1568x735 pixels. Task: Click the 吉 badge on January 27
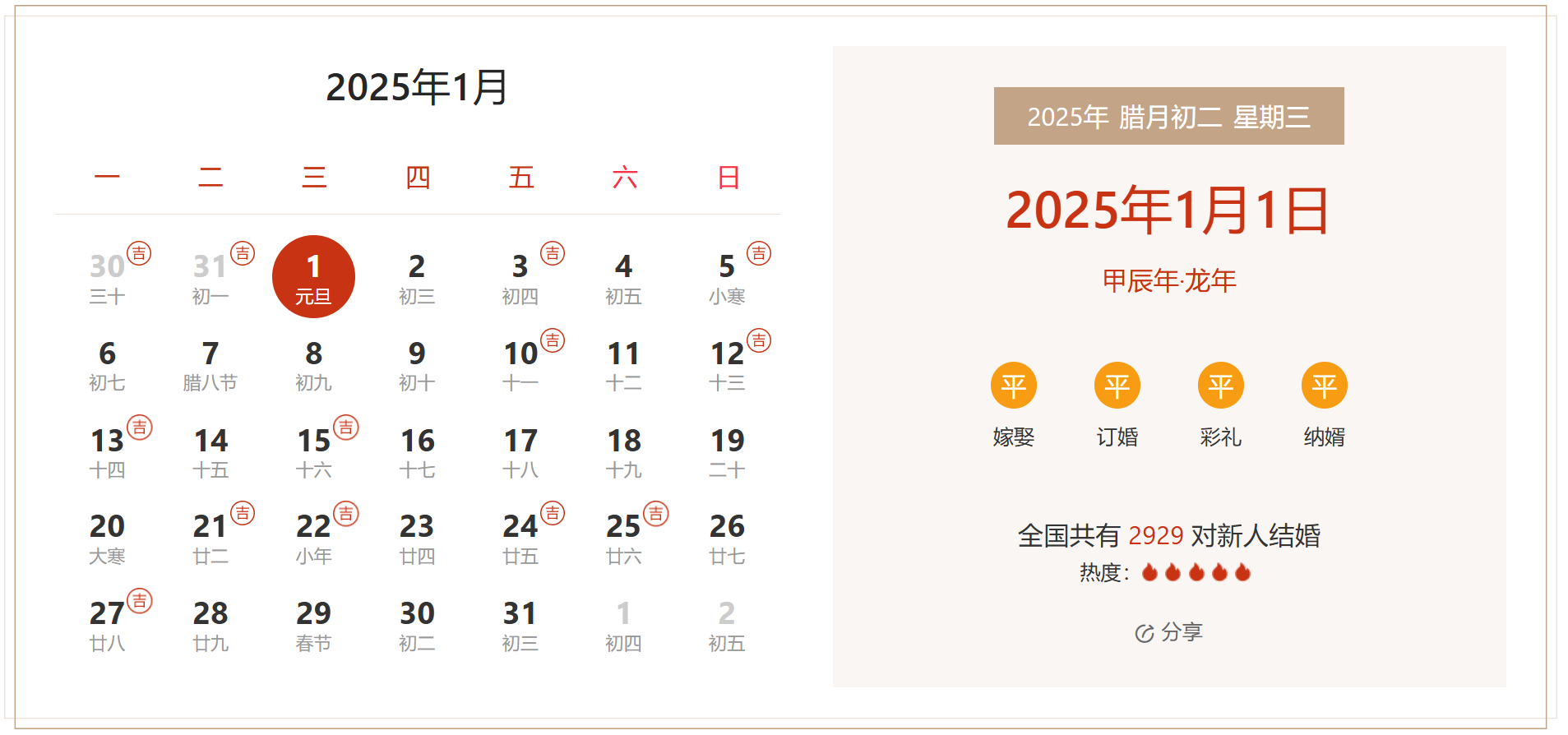140,601
